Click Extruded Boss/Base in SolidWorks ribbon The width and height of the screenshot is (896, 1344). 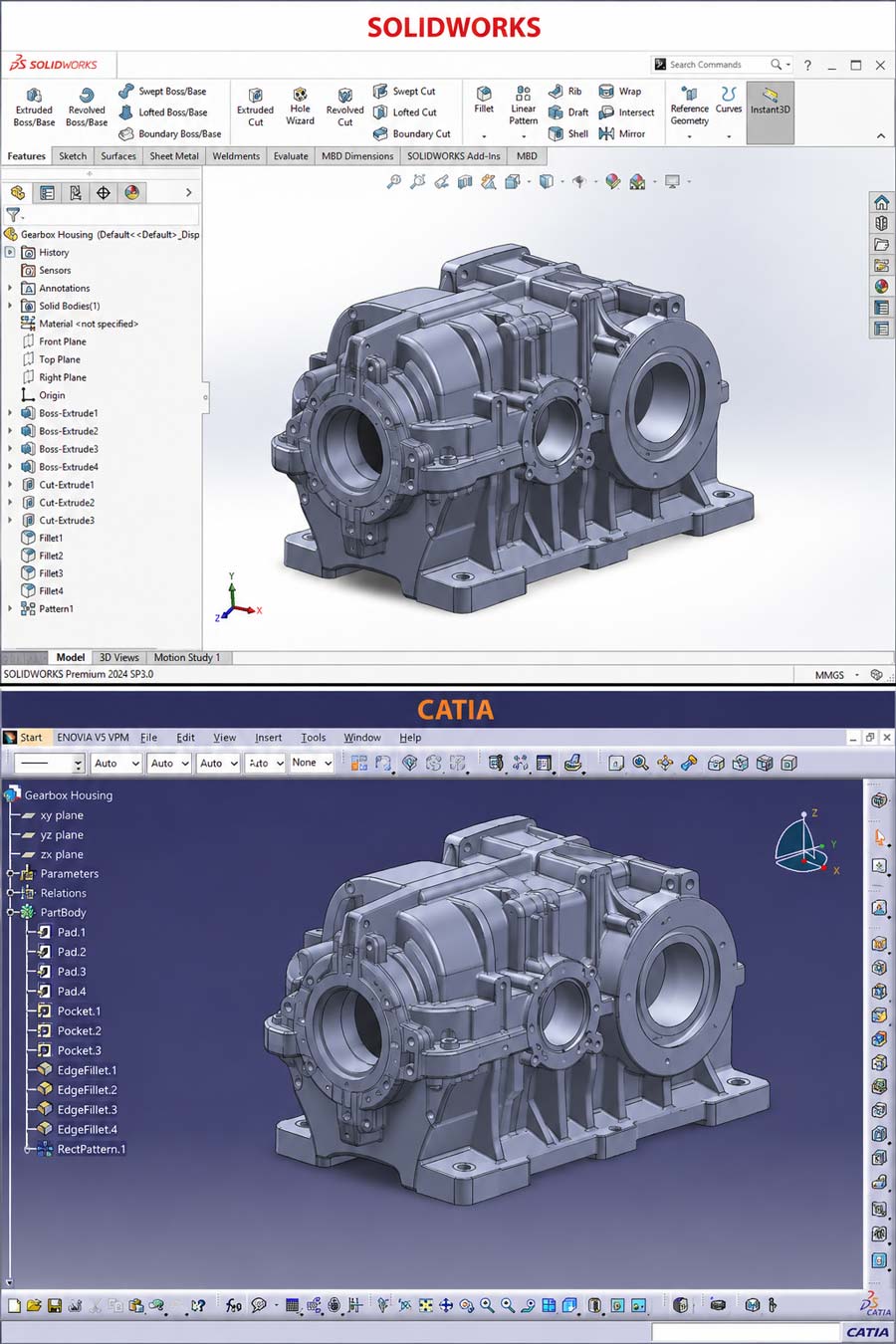coord(34,109)
